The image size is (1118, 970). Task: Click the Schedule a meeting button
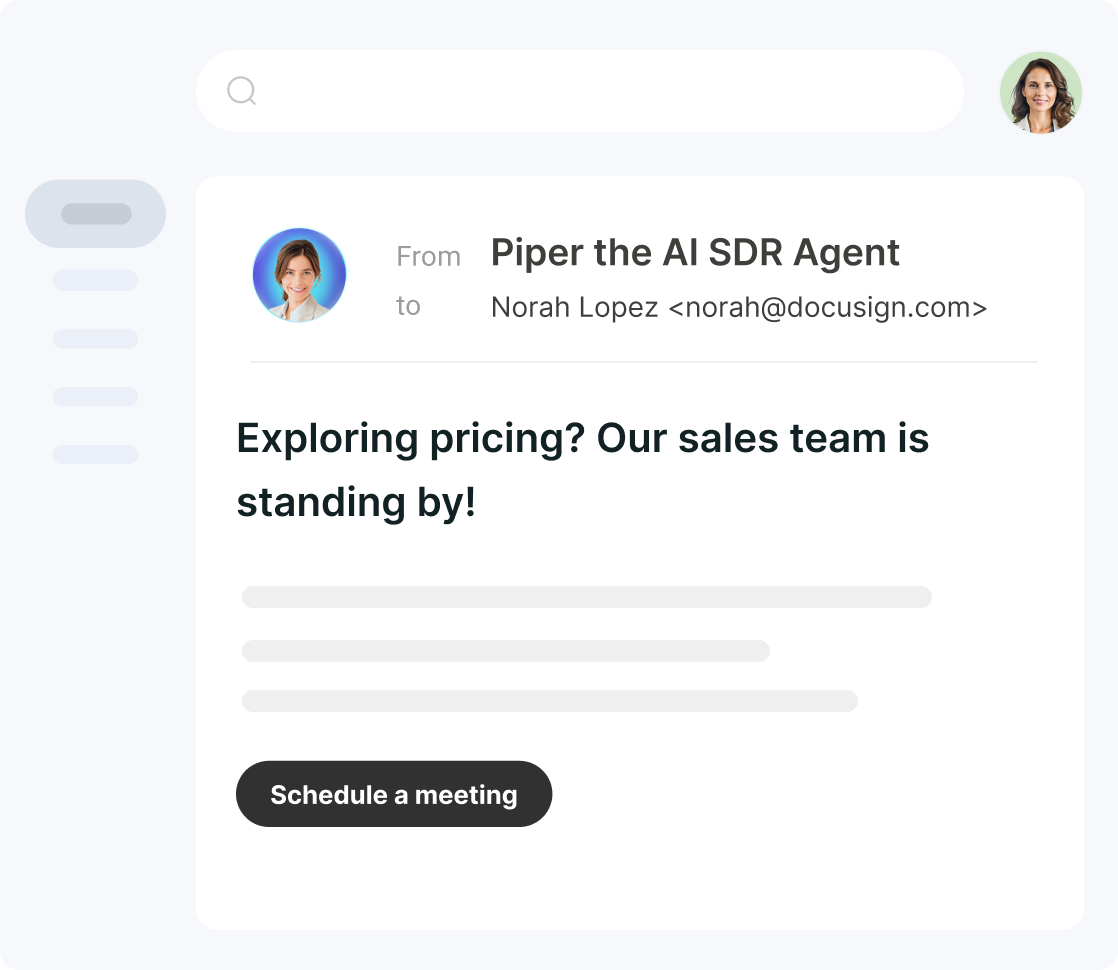click(394, 794)
